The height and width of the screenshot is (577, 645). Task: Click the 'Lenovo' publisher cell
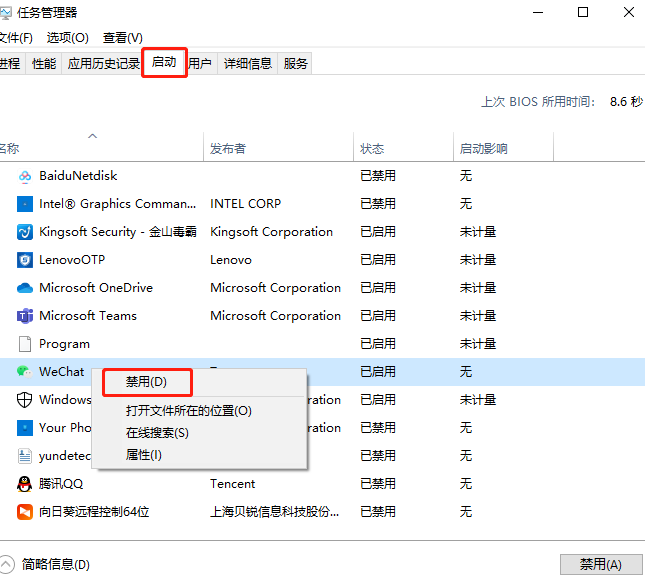(x=231, y=260)
